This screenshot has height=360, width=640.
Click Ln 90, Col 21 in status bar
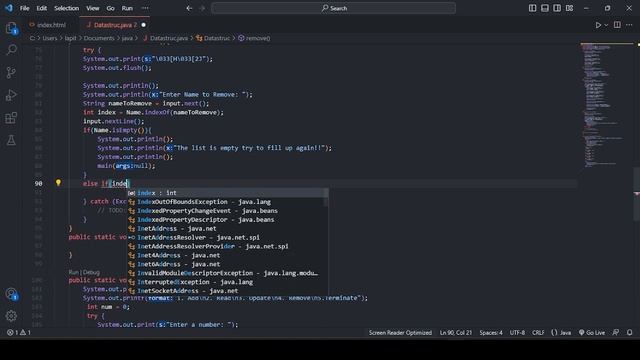(456, 333)
